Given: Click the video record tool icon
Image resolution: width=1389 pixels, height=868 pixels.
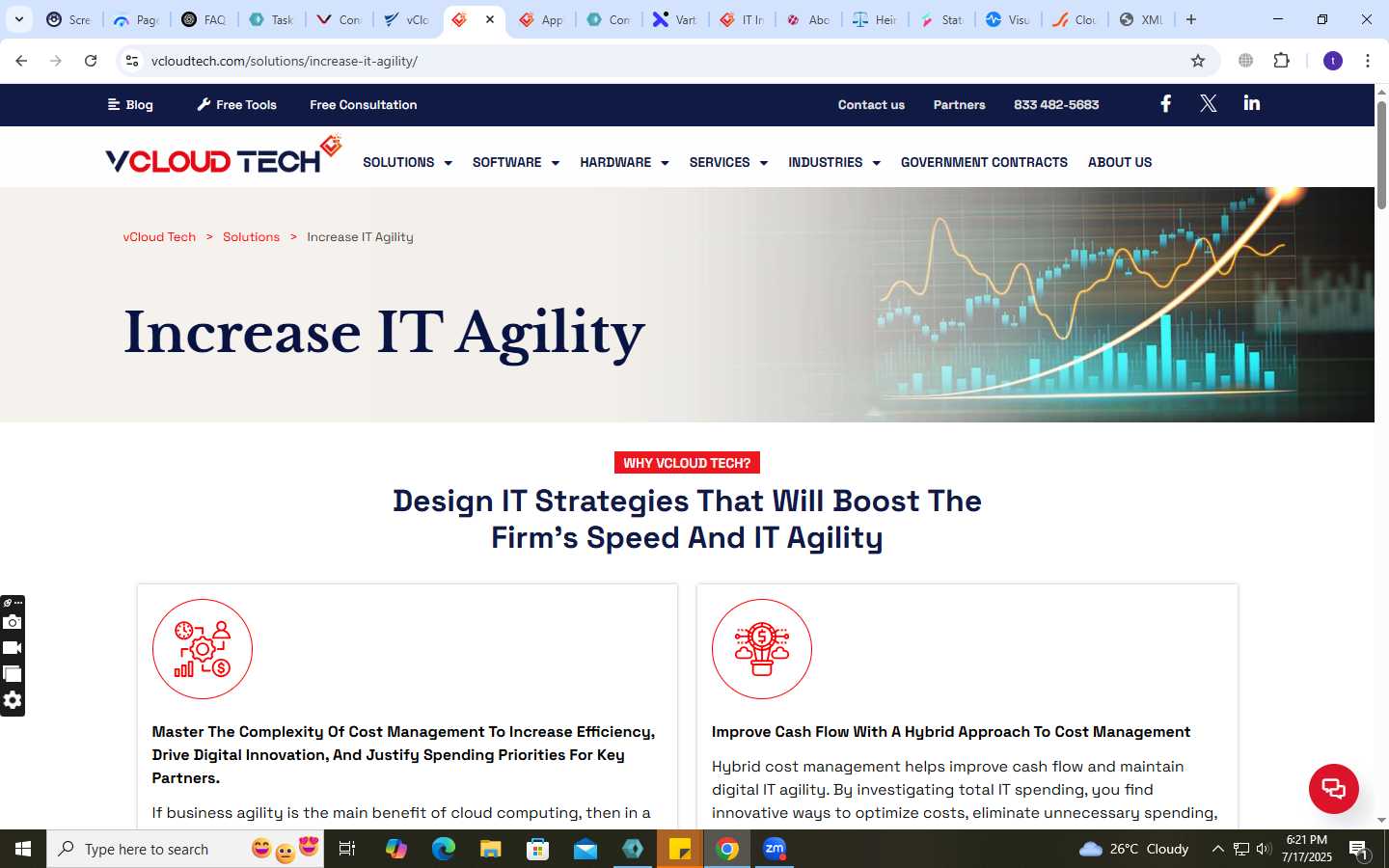Looking at the screenshot, I should (x=13, y=648).
